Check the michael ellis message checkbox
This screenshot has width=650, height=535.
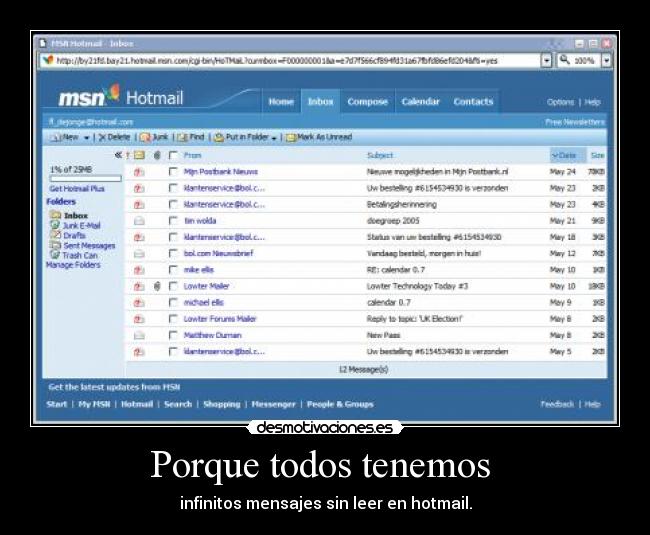173,303
